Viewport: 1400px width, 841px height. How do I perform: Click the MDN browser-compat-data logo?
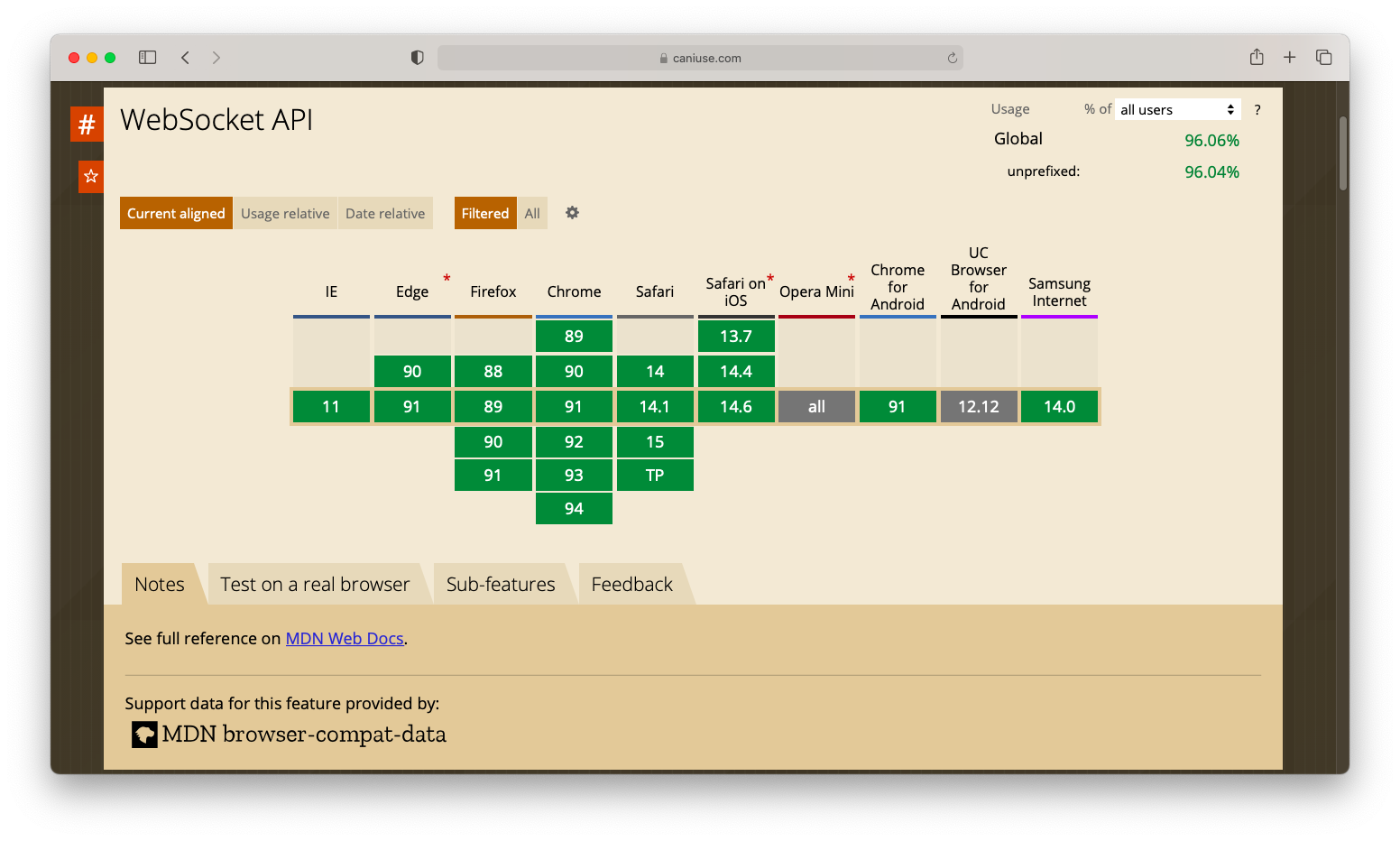coord(144,735)
